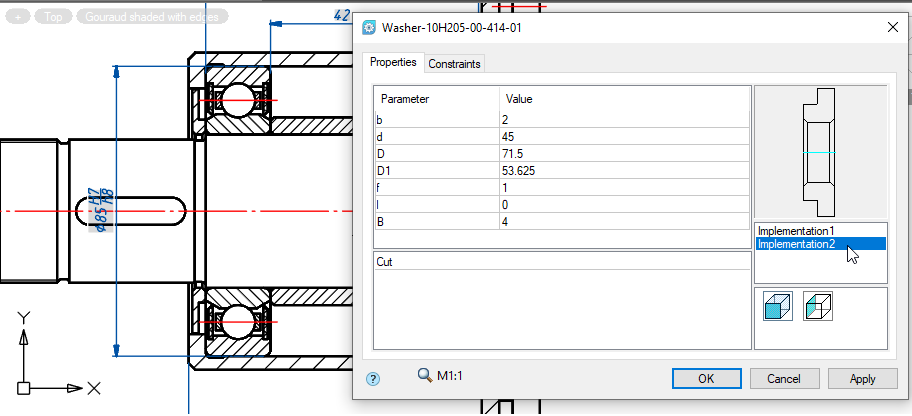
Task: Open the Top view viewport control
Action: tap(53, 17)
